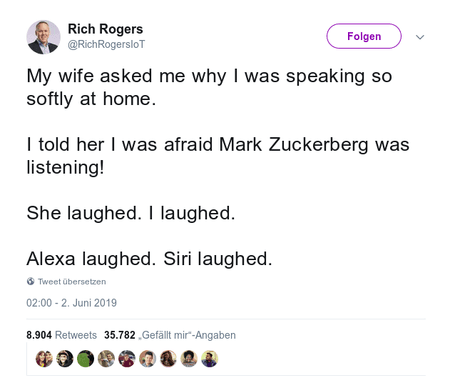The image size is (450, 378).
Task: Open the green liker avatar
Action: click(x=85, y=359)
